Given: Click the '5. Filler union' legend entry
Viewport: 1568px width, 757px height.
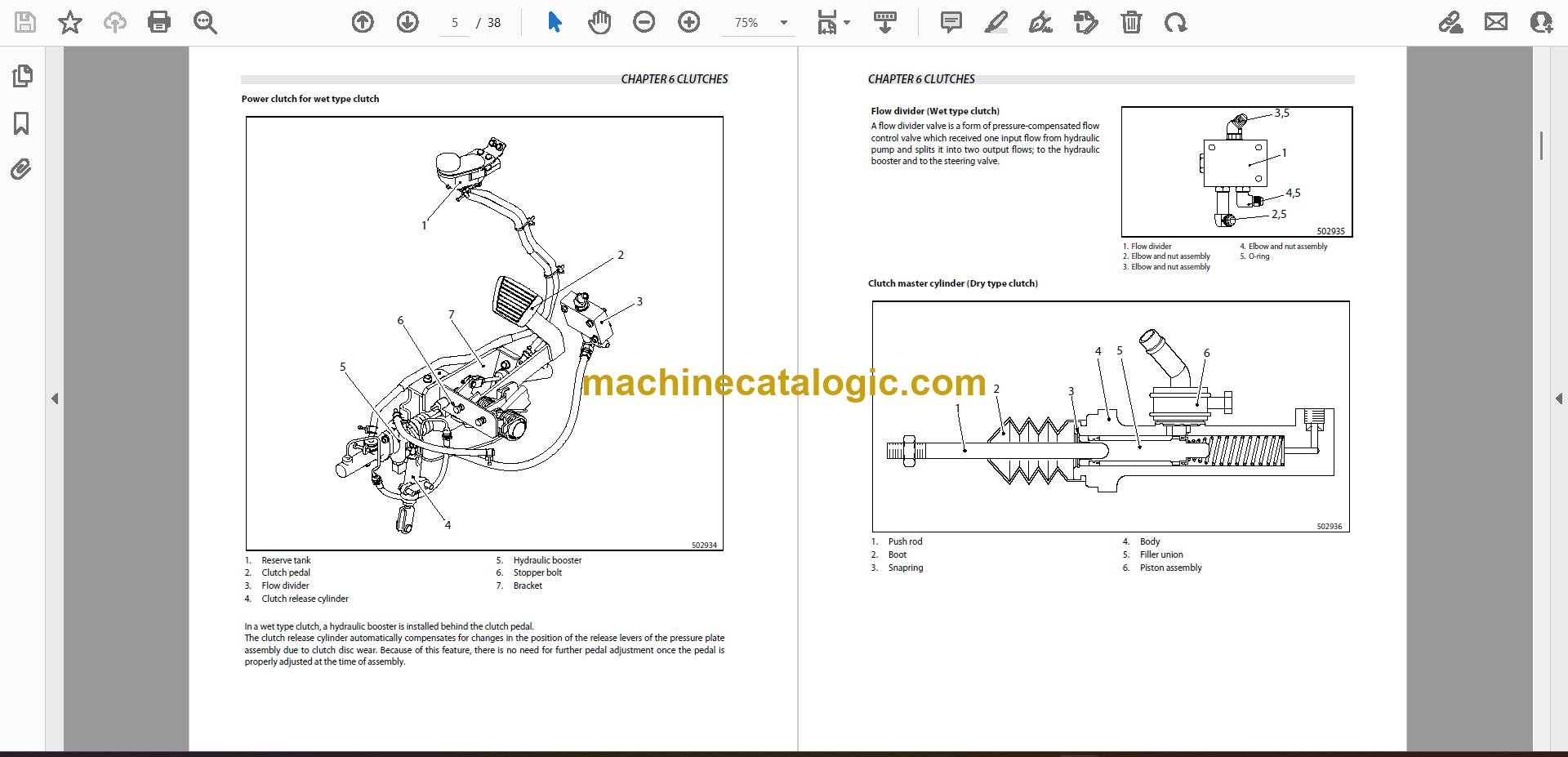Looking at the screenshot, I should point(1152,554).
